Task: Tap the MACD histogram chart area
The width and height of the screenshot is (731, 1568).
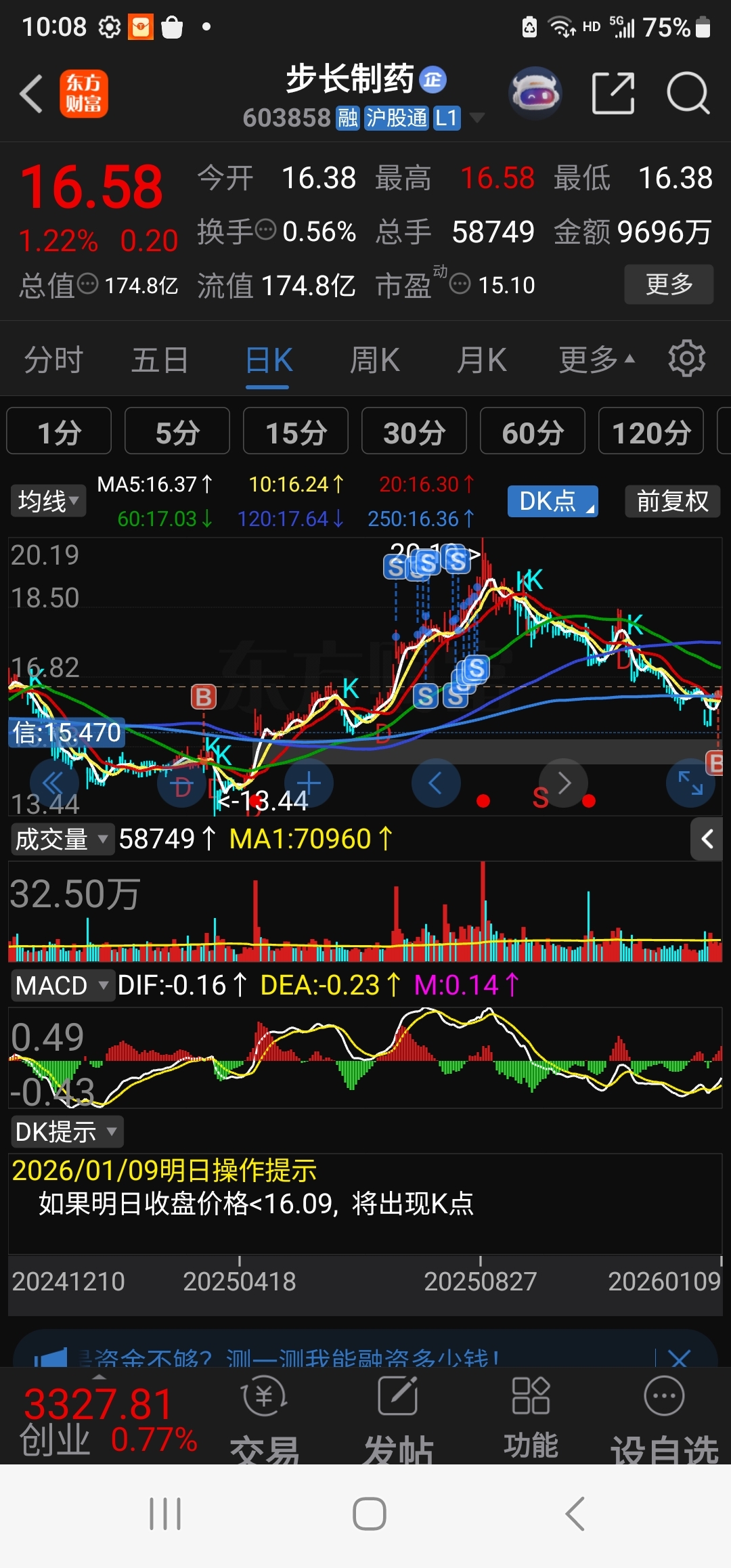Action: (x=365, y=1058)
